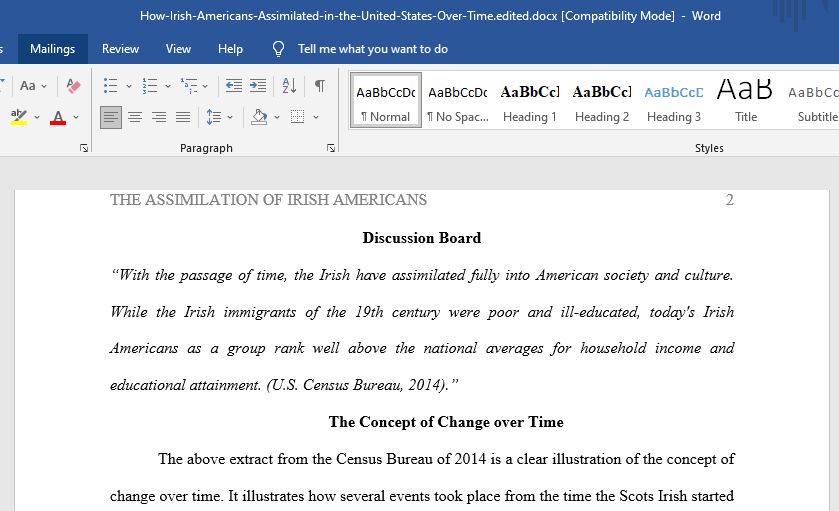Click the Discussion Board heading

(x=422, y=238)
